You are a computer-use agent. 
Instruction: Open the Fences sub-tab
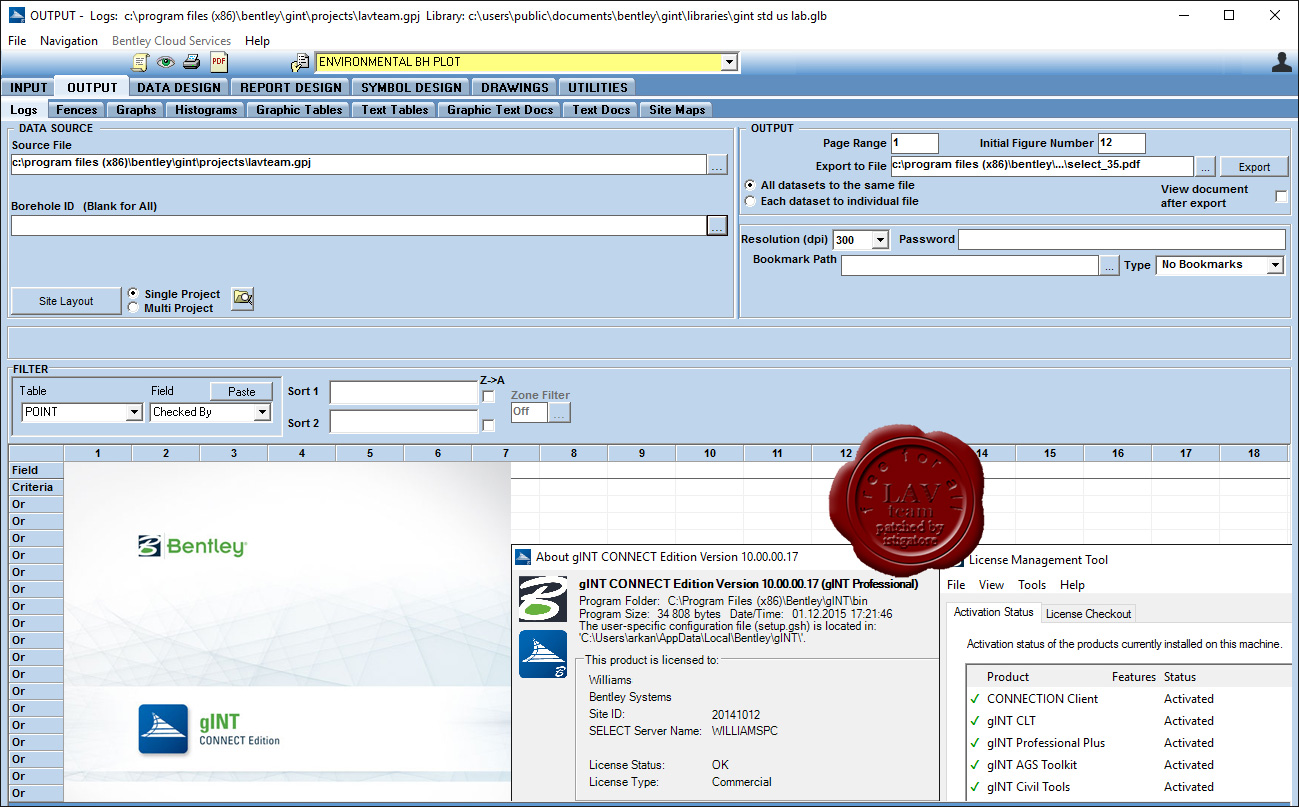tap(77, 110)
